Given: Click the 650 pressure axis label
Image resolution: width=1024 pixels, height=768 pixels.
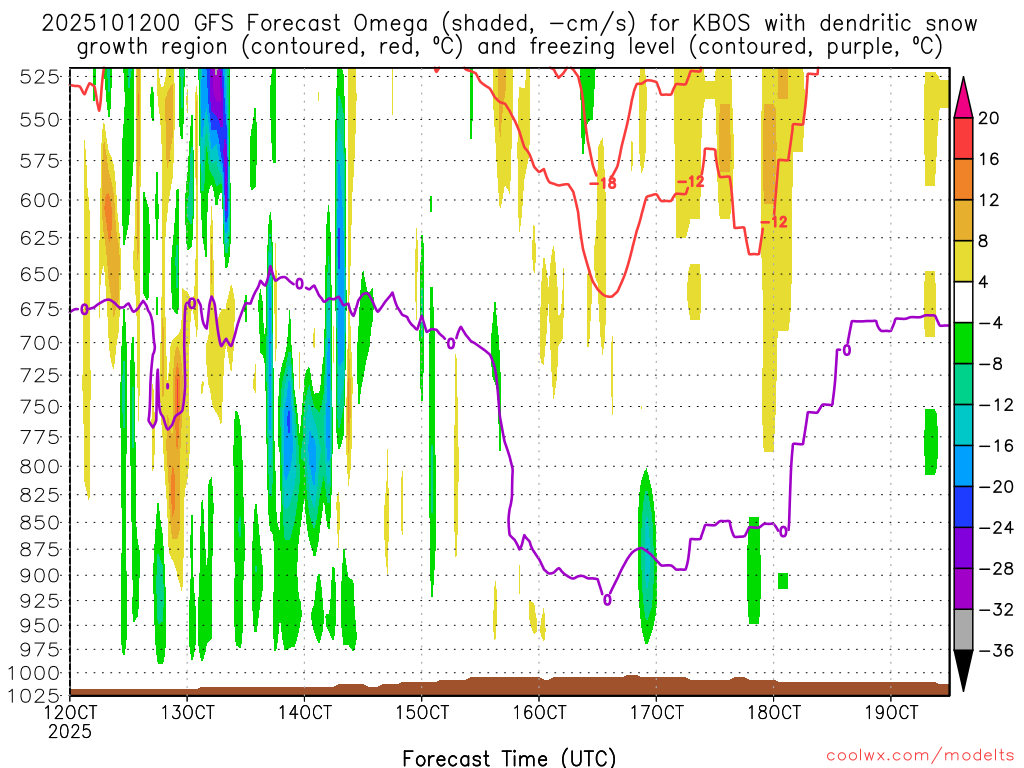Looking at the screenshot, I should pyautogui.click(x=40, y=274).
